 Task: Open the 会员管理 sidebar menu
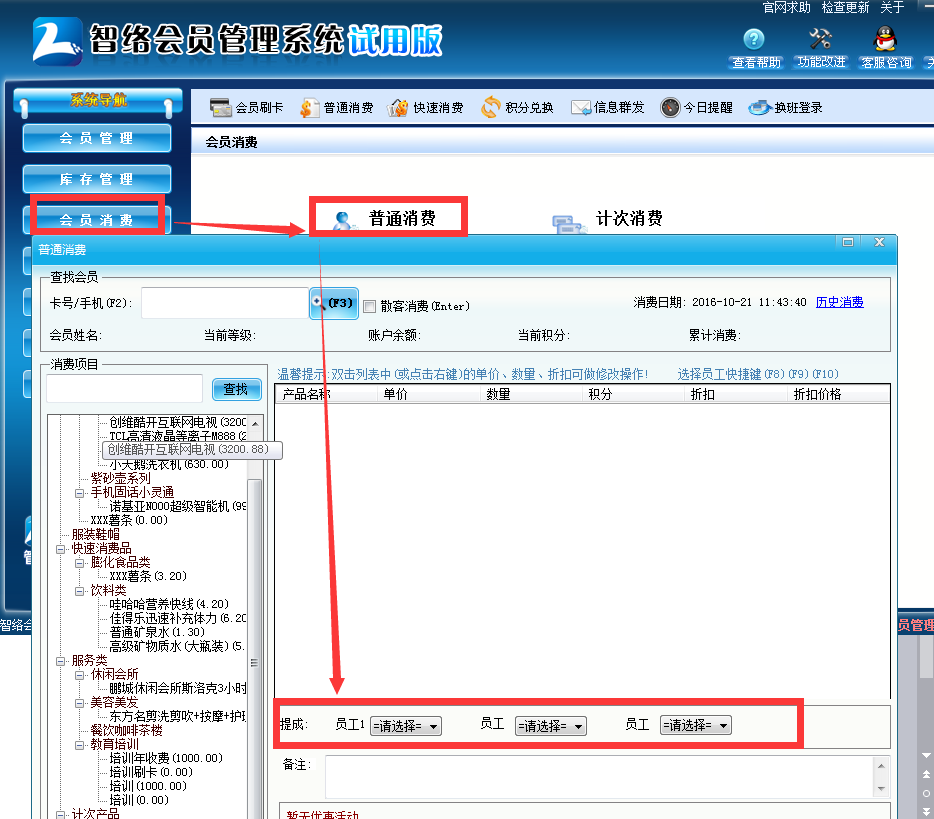point(96,138)
